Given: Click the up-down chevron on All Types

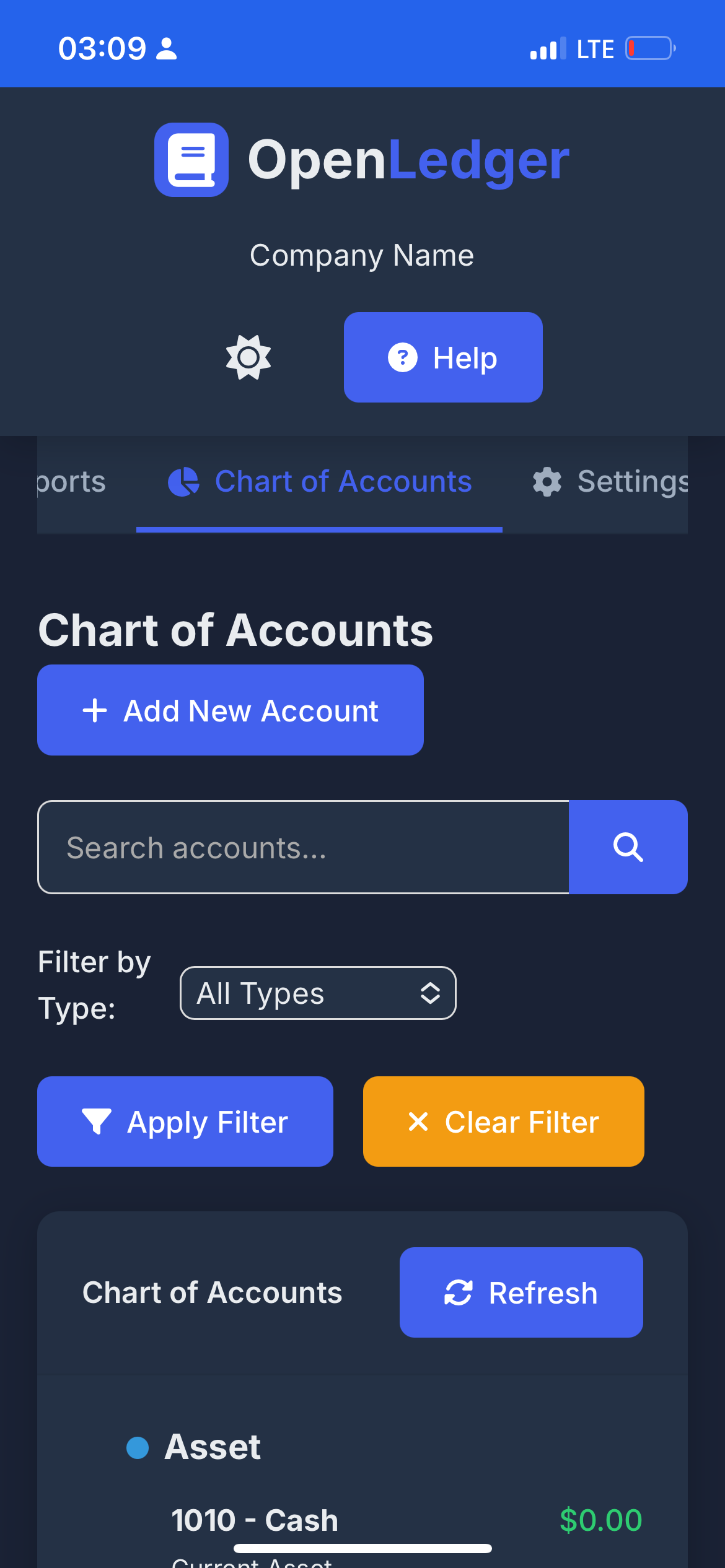Looking at the screenshot, I should pos(430,993).
